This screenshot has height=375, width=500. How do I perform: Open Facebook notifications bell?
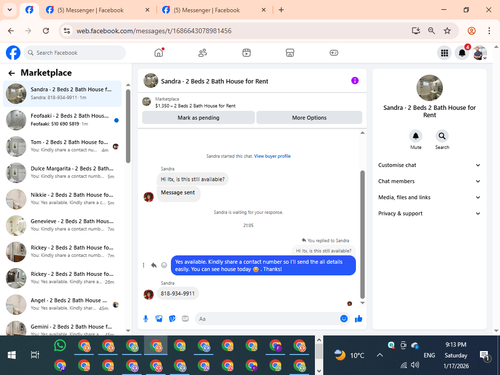pos(462,53)
